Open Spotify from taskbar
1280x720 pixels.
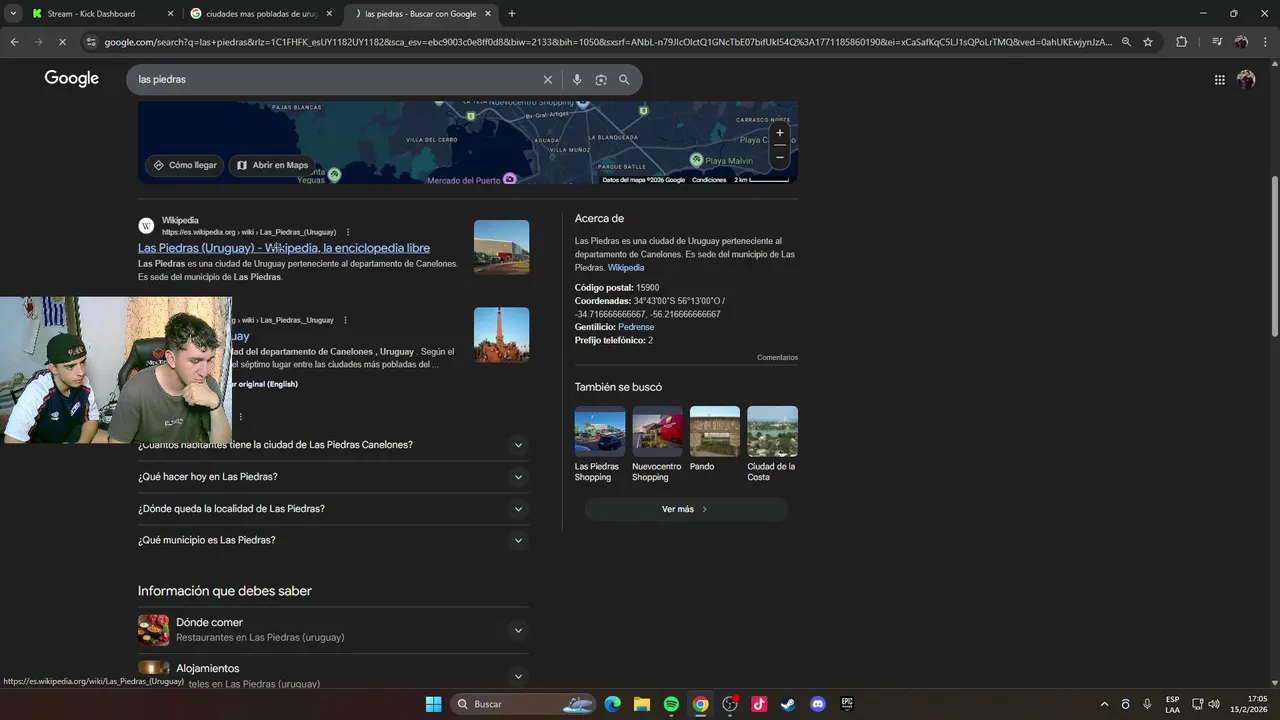671,704
